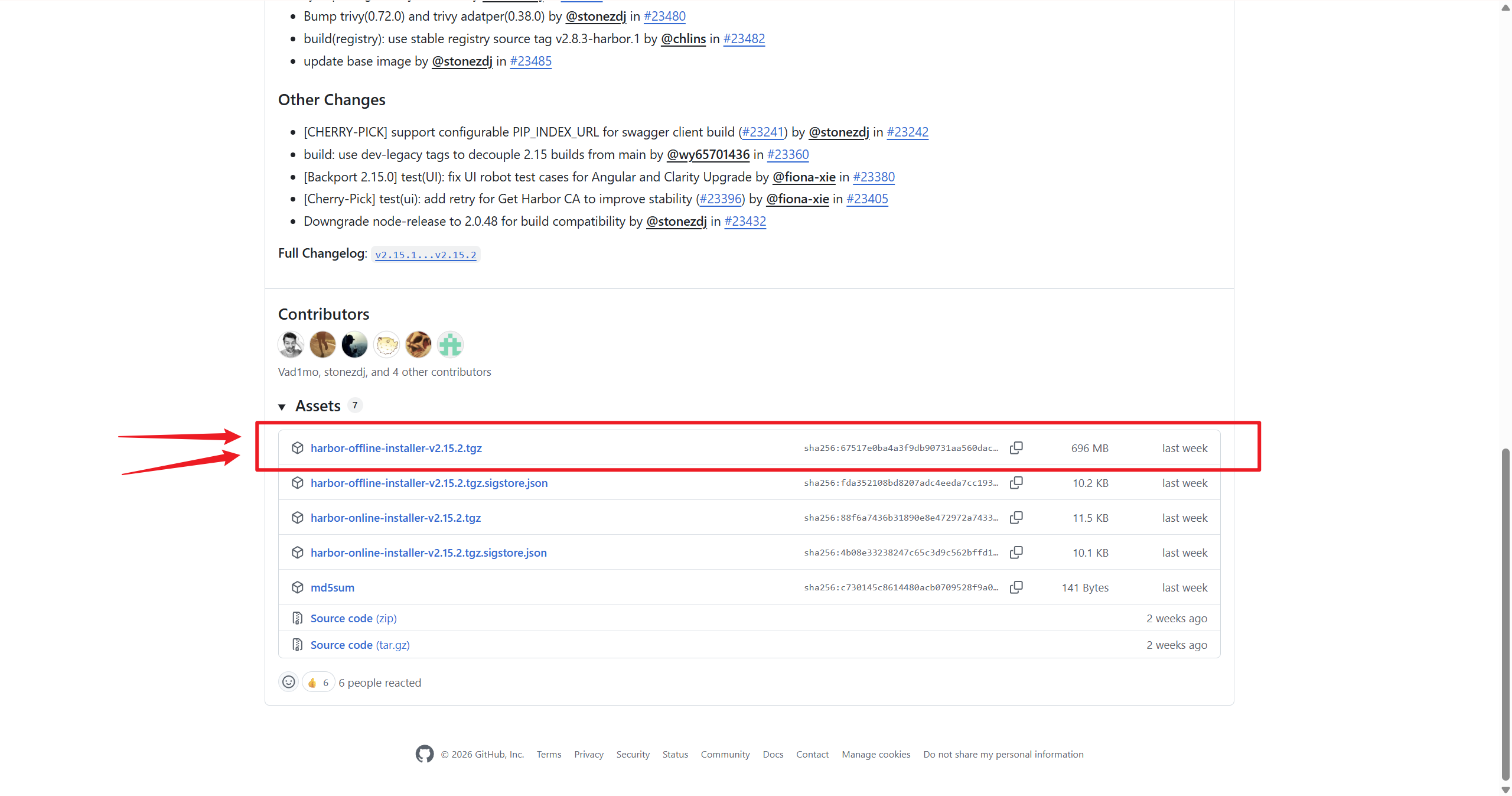Open Status footer link

[676, 754]
